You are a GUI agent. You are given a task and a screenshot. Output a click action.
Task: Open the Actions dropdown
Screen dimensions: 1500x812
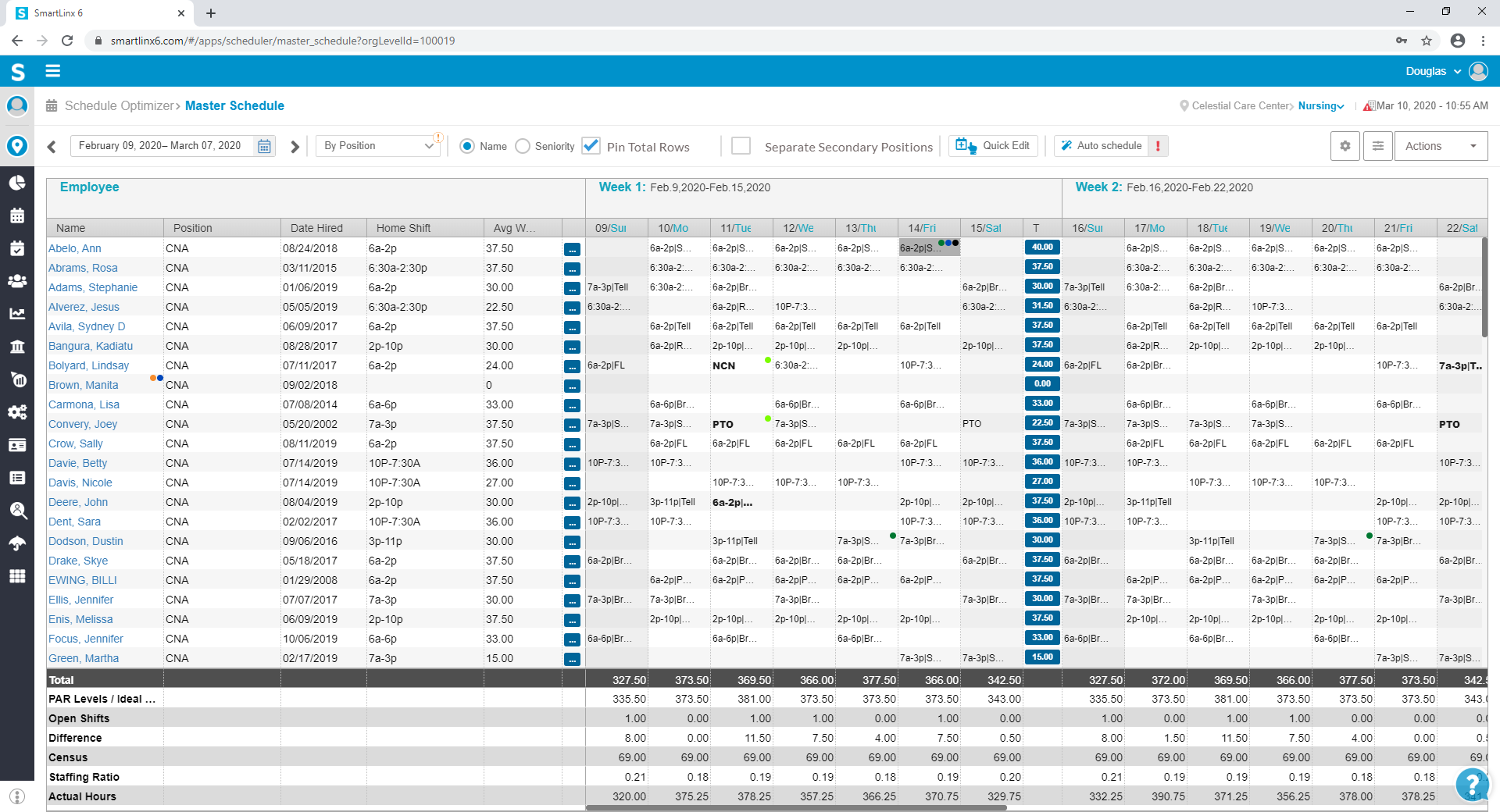pos(1440,145)
